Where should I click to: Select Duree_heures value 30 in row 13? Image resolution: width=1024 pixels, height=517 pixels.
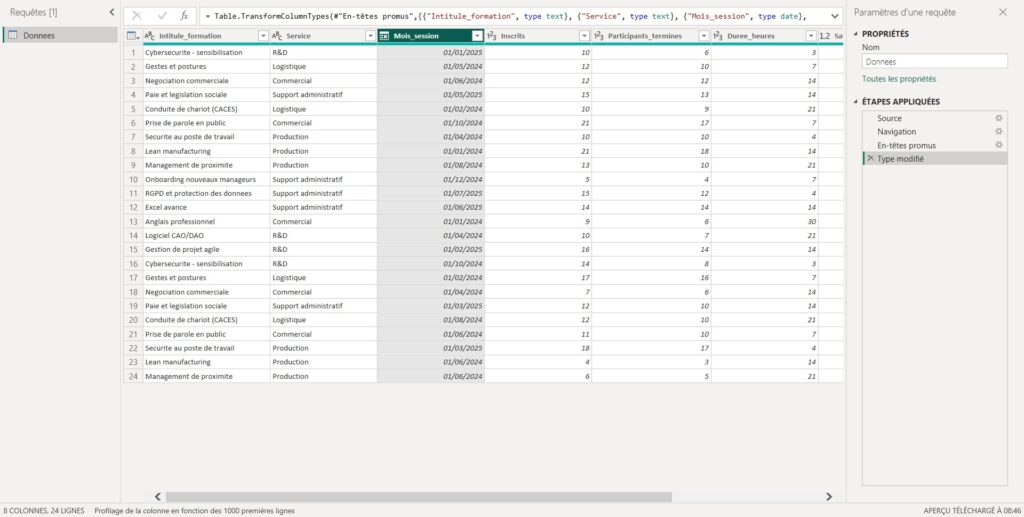click(765, 221)
